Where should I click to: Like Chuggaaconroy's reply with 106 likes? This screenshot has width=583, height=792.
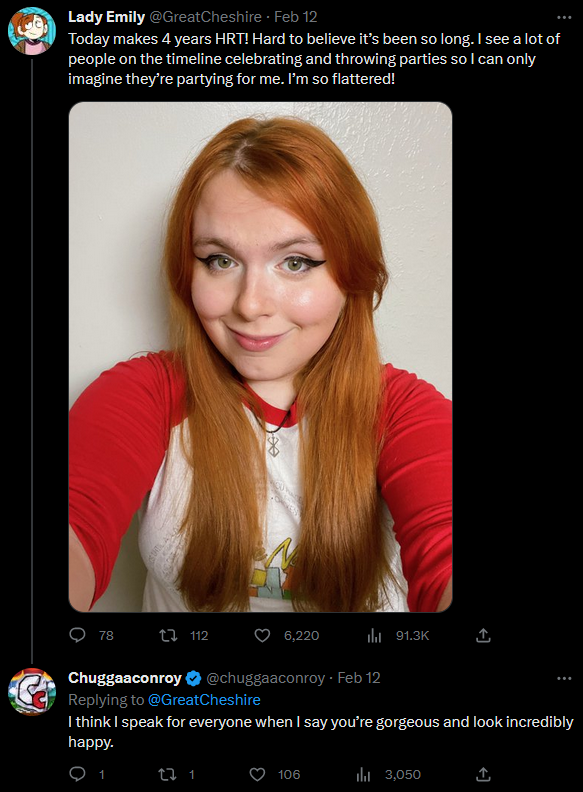(258, 774)
